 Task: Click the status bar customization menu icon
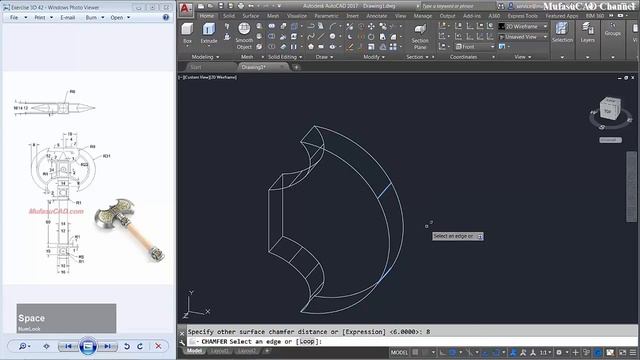[x=633, y=352]
